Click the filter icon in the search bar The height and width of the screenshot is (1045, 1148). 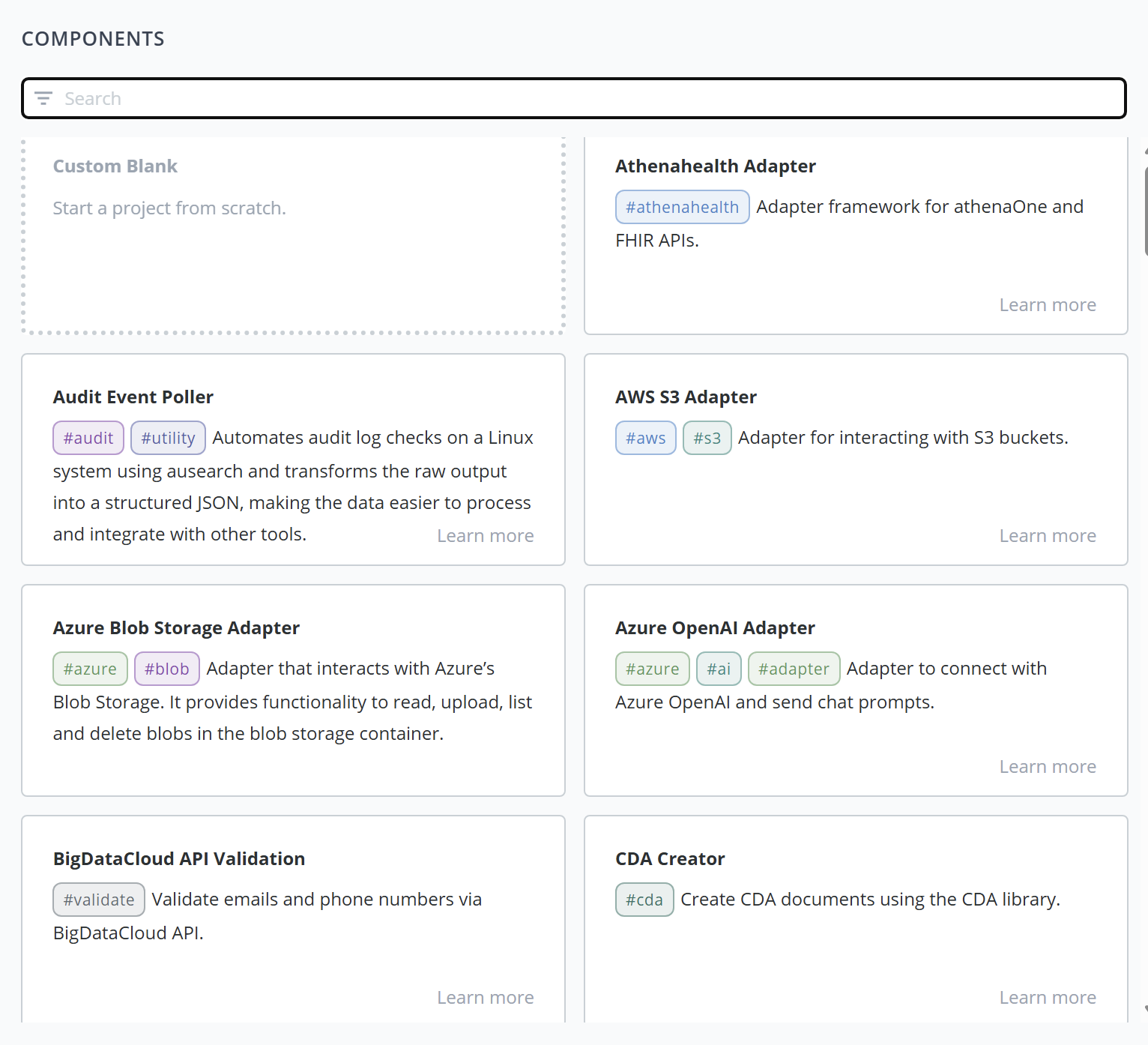[x=43, y=98]
